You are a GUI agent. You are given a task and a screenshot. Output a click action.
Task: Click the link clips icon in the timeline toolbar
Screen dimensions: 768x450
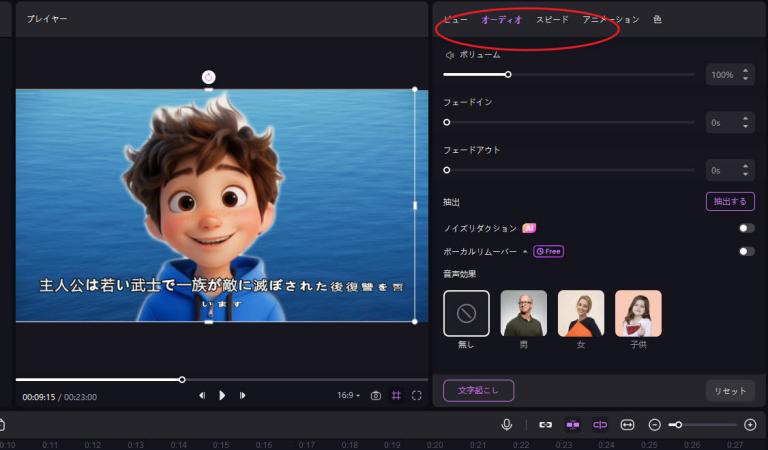click(545, 425)
